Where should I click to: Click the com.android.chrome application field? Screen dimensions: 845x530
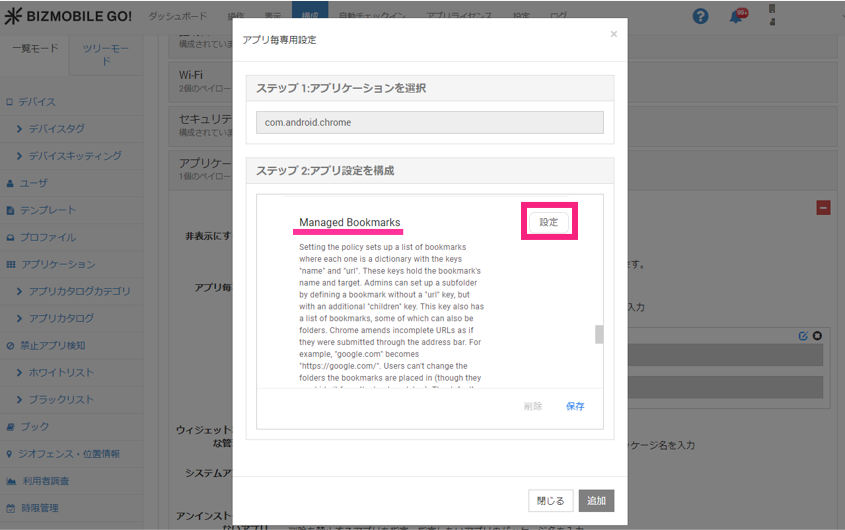pyautogui.click(x=430, y=122)
